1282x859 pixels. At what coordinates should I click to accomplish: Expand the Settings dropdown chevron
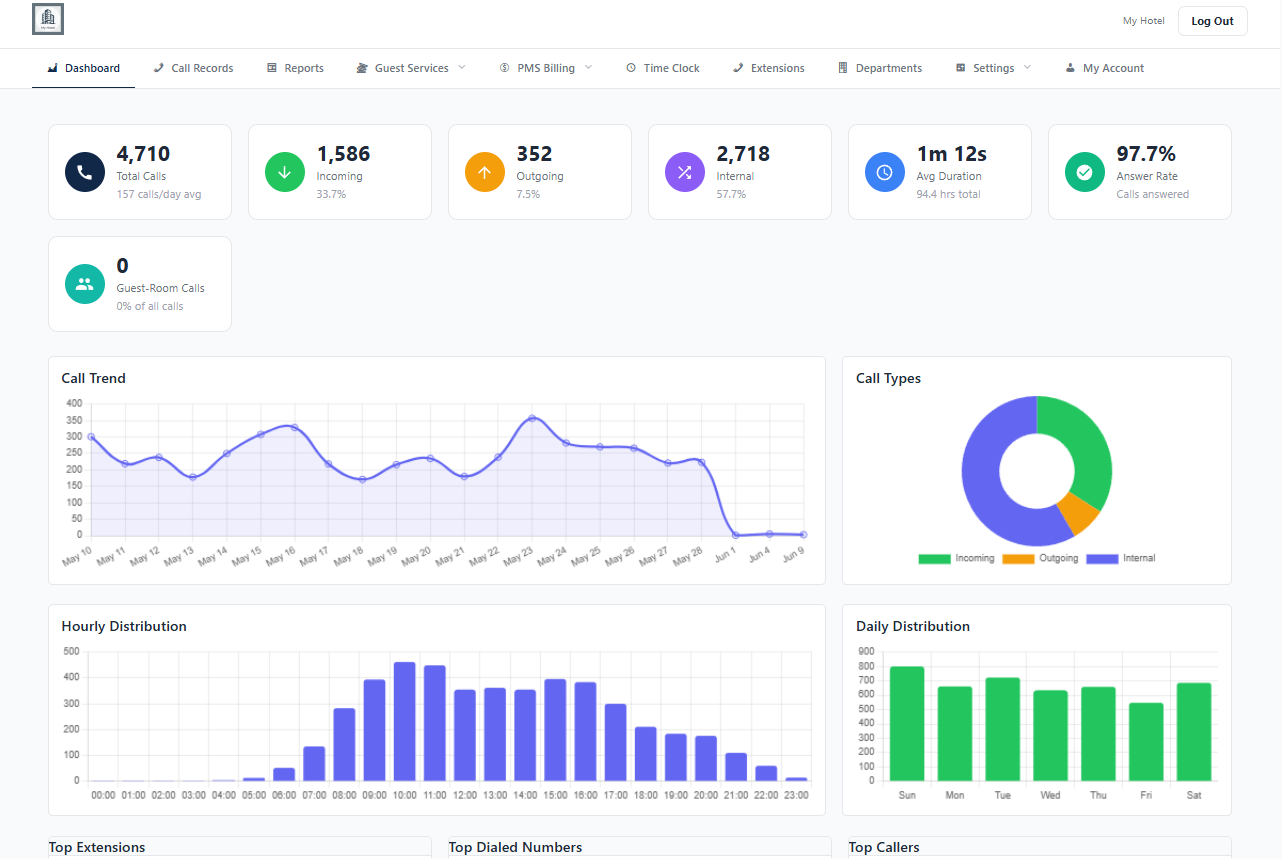[1027, 67]
